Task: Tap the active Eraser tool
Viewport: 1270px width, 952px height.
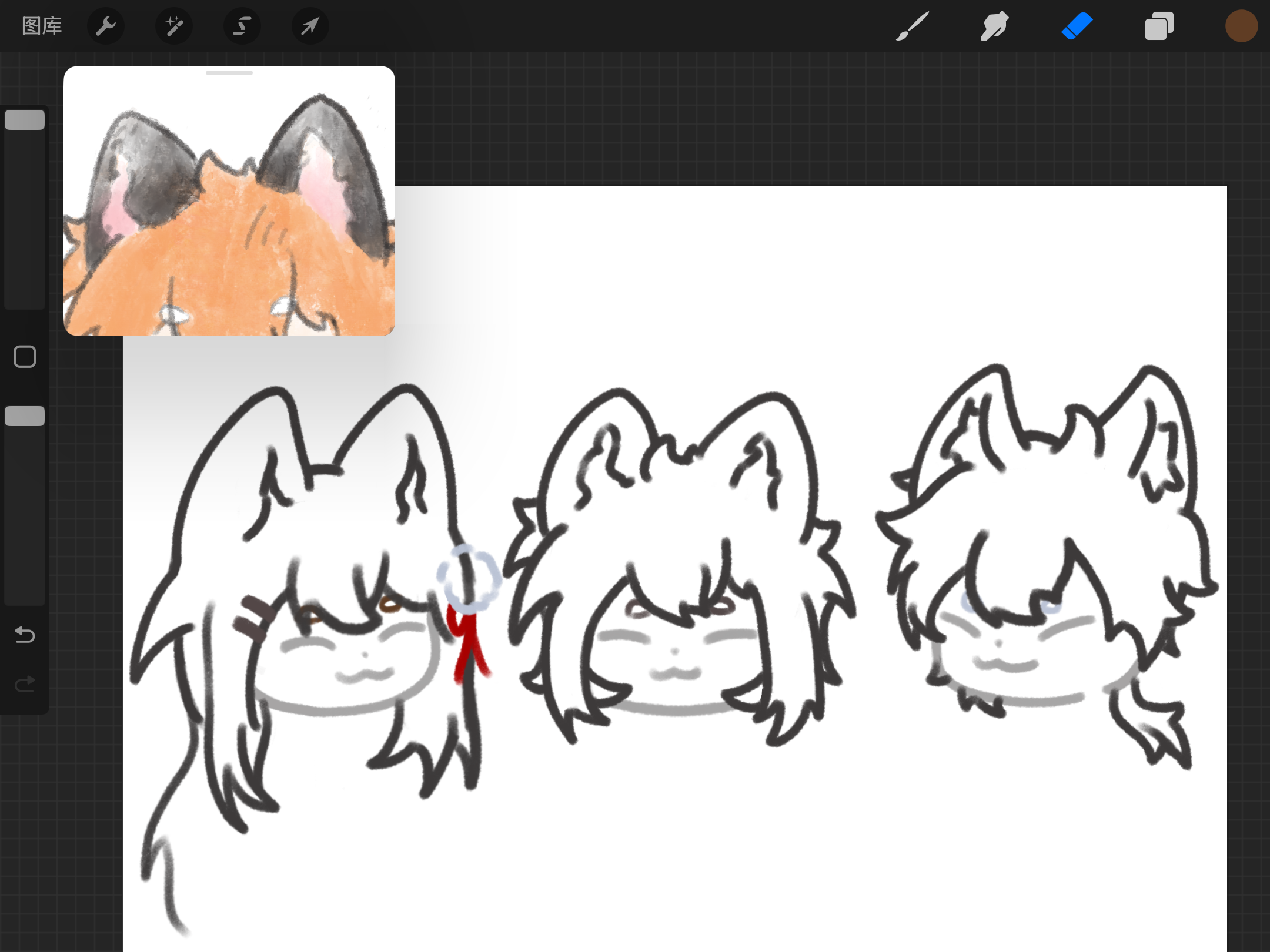Action: [x=1077, y=26]
